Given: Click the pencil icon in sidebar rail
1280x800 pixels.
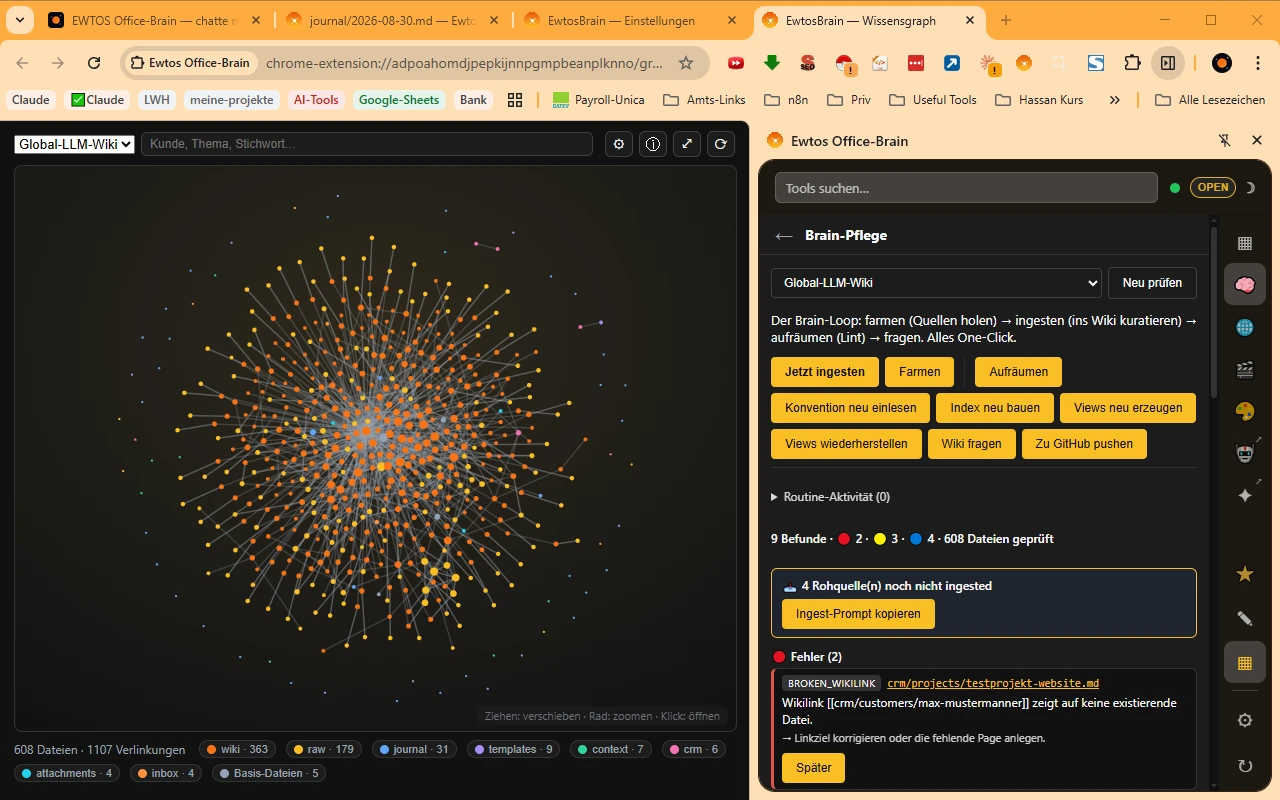Looking at the screenshot, I should click(x=1245, y=618).
